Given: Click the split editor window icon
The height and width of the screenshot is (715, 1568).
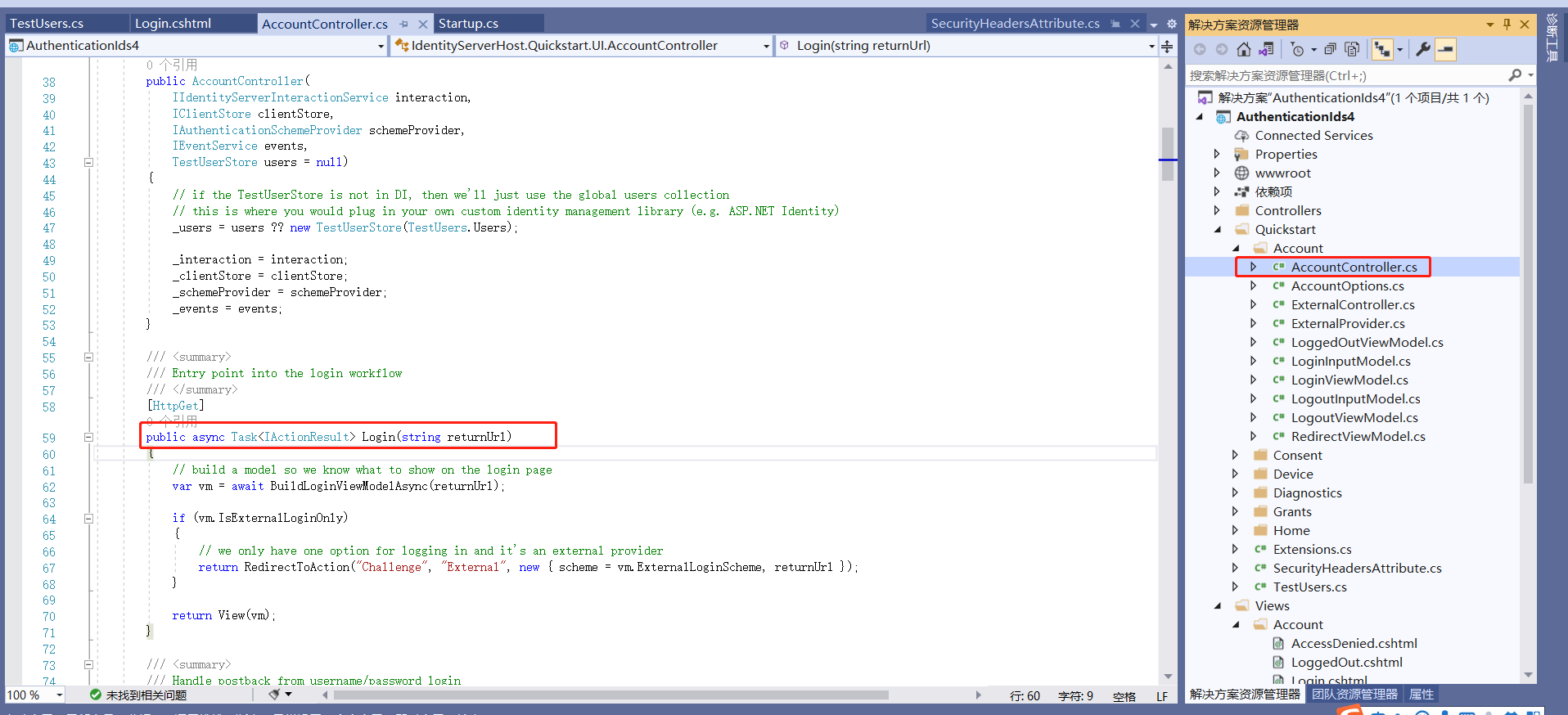Looking at the screenshot, I should point(1167,46).
